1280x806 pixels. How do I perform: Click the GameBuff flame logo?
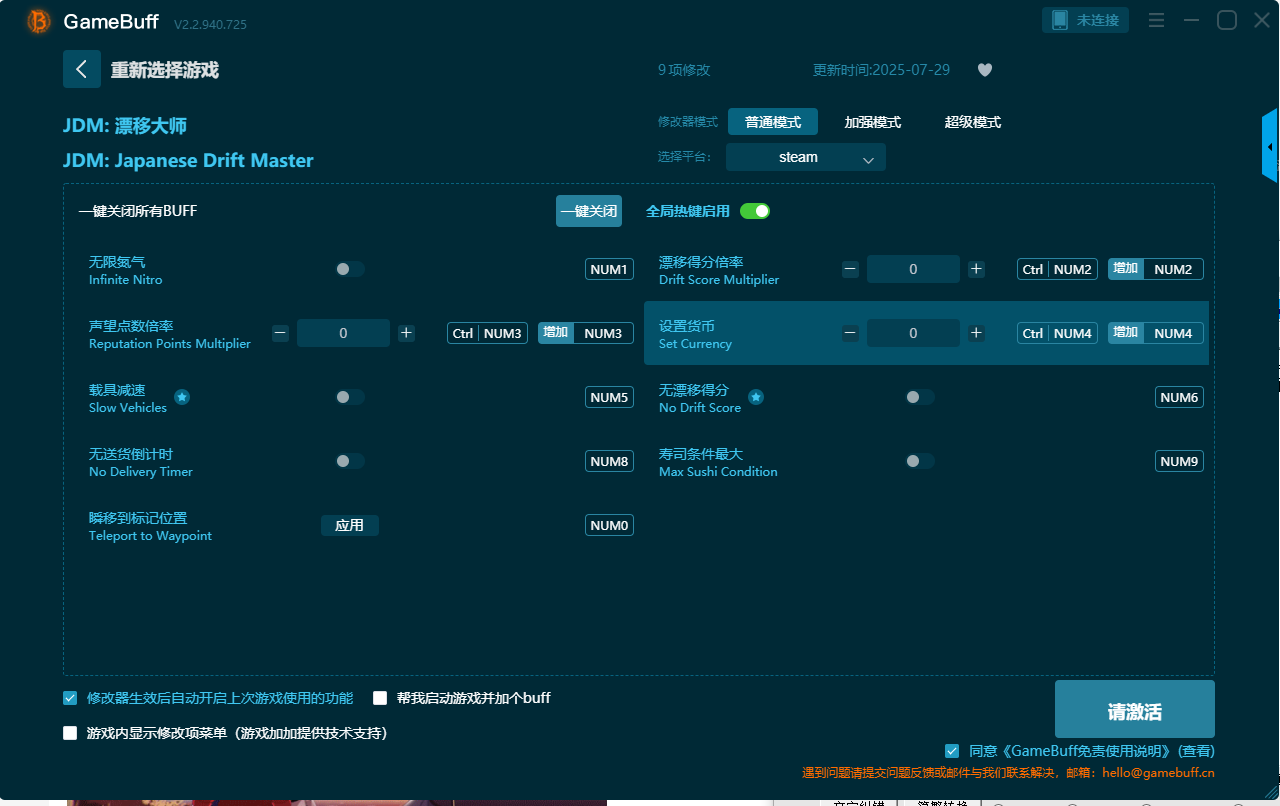37,21
